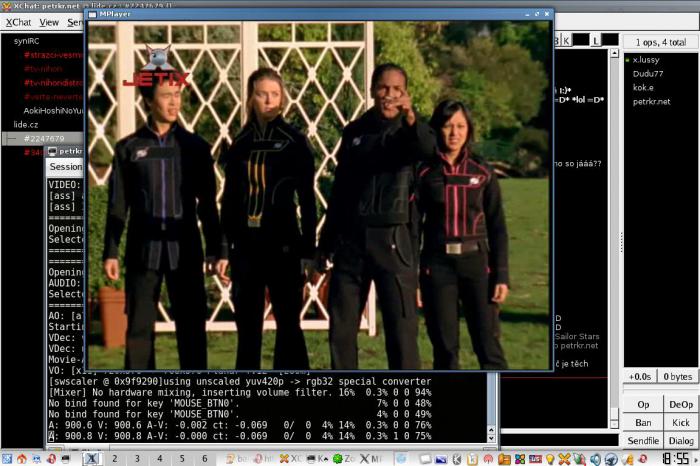Click the XChat tray icon
The image size is (700, 466).
(565, 459)
